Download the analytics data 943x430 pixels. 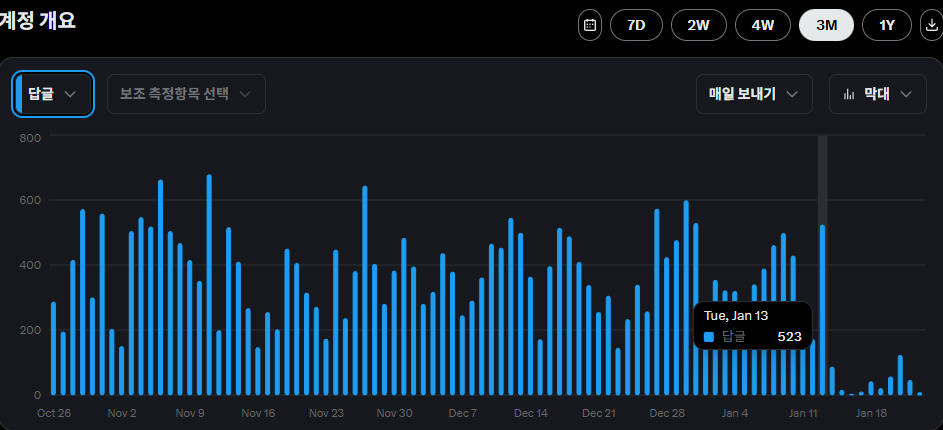click(932, 25)
